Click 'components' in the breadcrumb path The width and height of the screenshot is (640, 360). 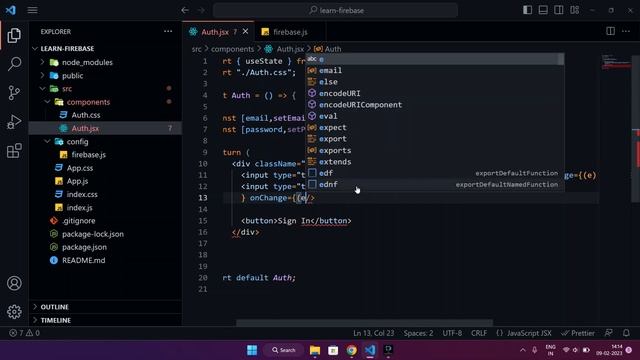pyautogui.click(x=232, y=49)
